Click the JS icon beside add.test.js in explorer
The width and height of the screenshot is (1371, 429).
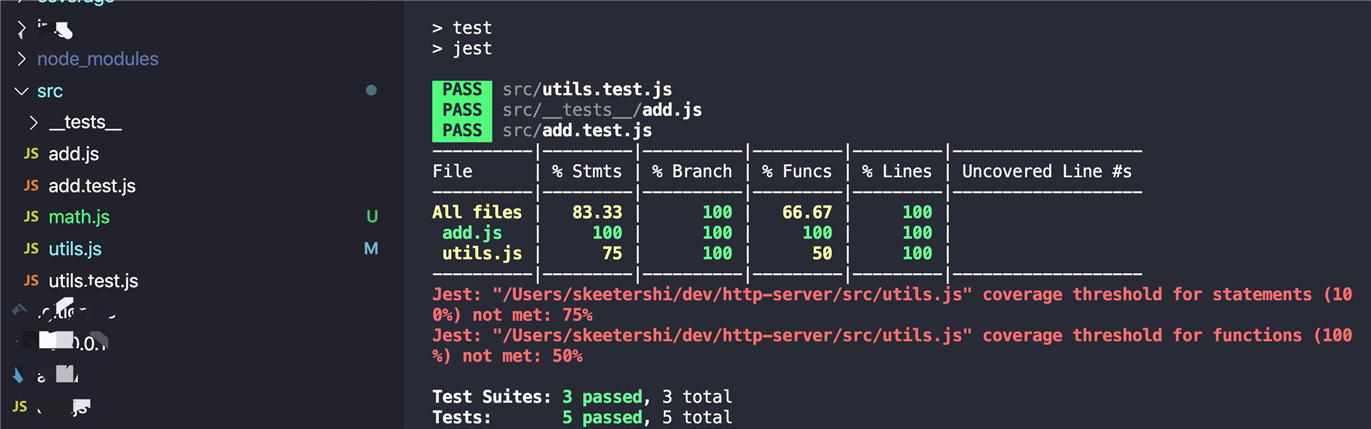click(x=31, y=186)
